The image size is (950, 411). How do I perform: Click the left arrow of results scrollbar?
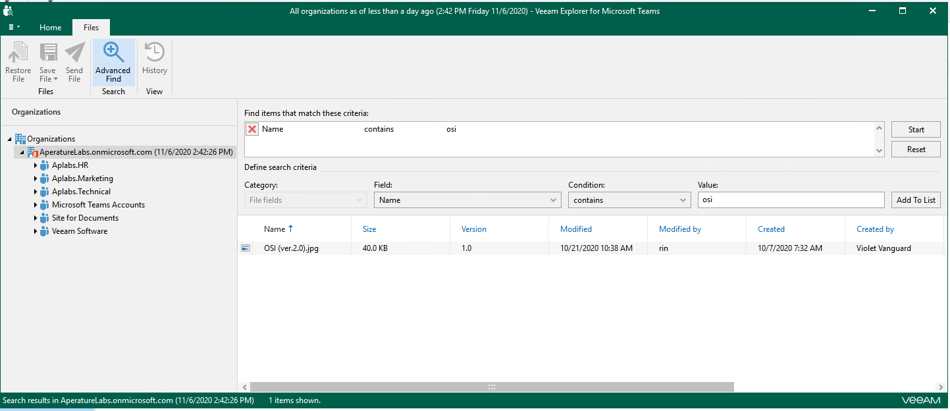(x=244, y=387)
